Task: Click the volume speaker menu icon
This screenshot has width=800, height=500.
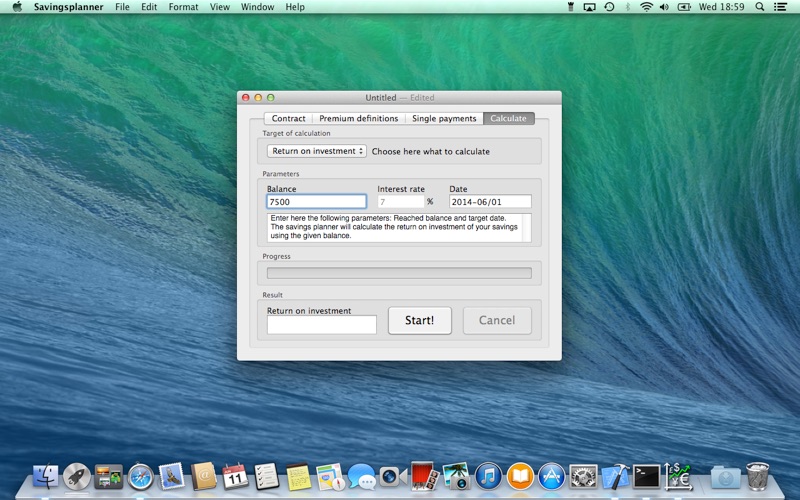Action: pyautogui.click(x=664, y=7)
